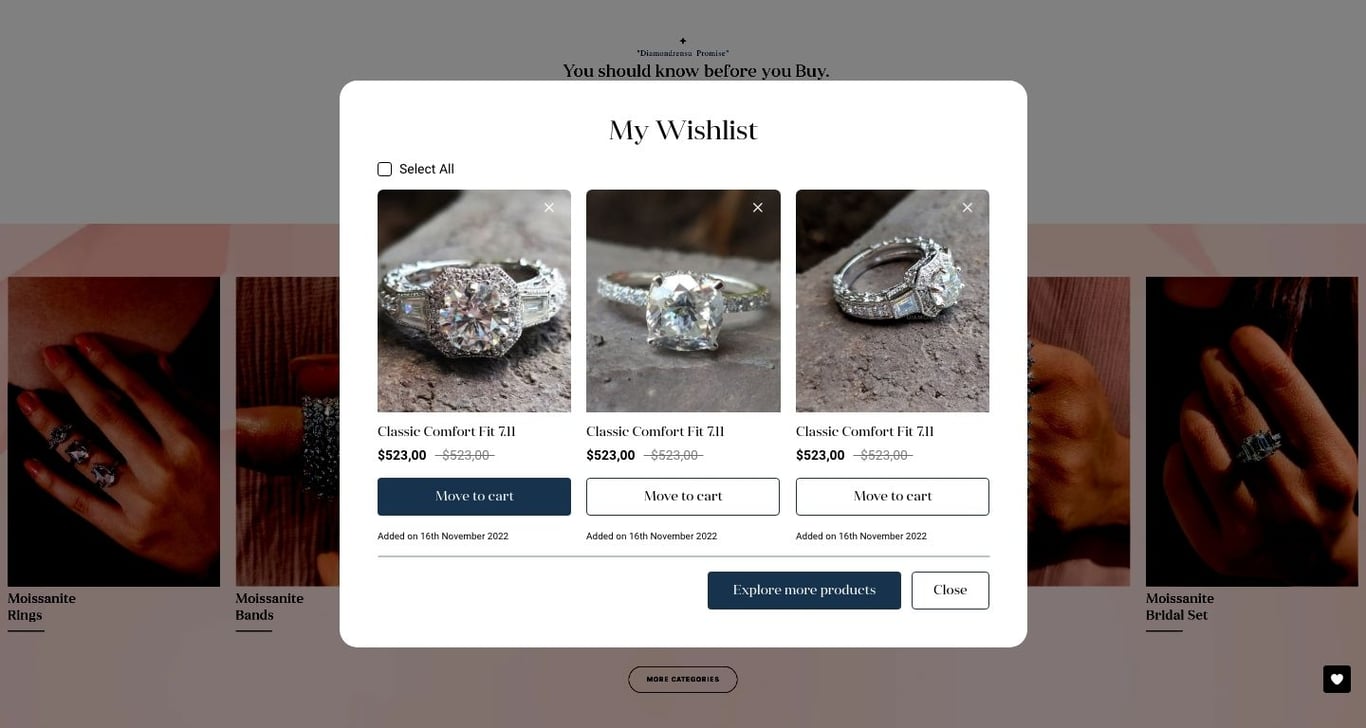Open the floating heart wishlist icon
Screen dimensions: 1366x728
click(1337, 679)
